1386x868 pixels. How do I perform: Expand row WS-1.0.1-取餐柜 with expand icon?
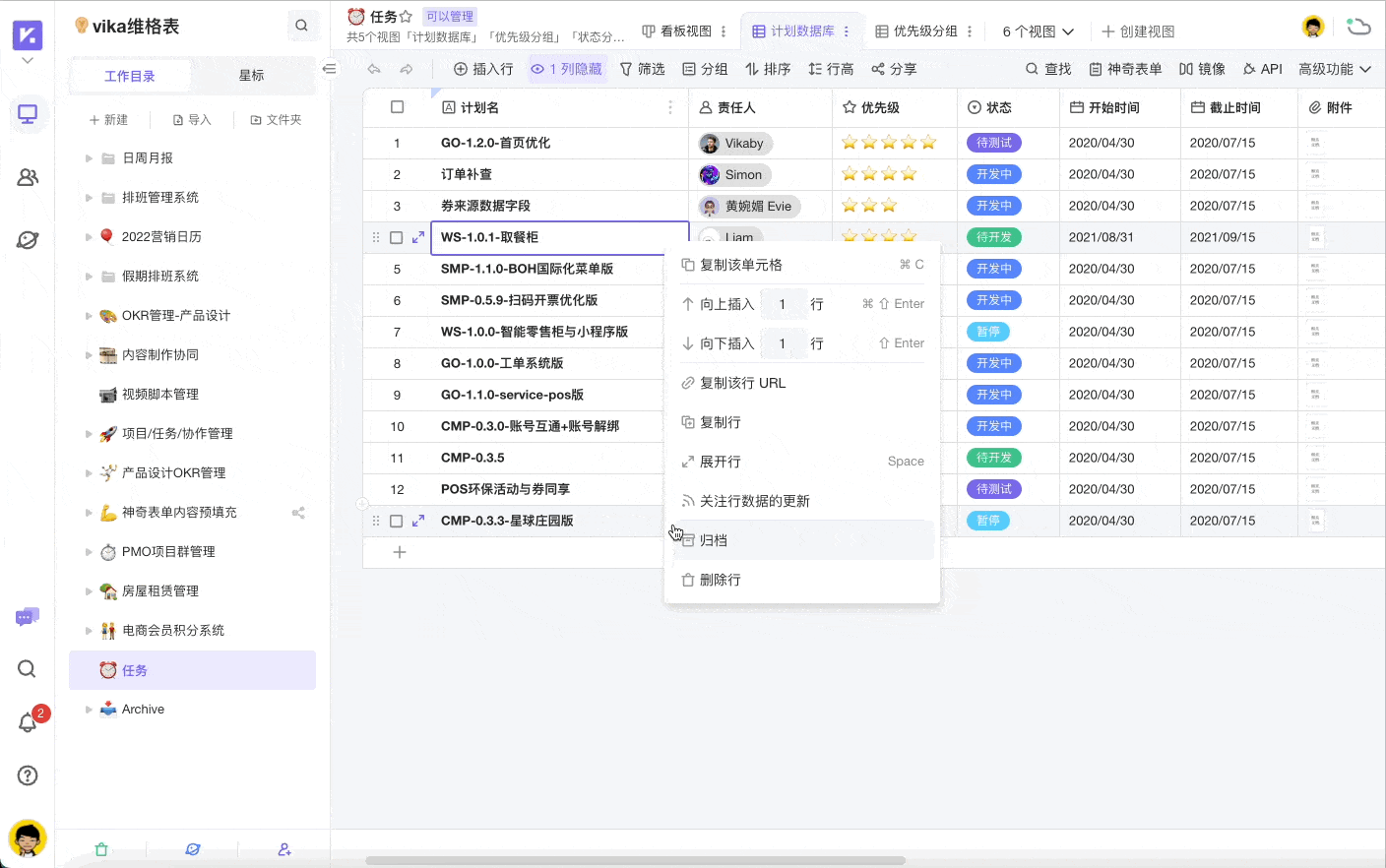pyautogui.click(x=418, y=237)
